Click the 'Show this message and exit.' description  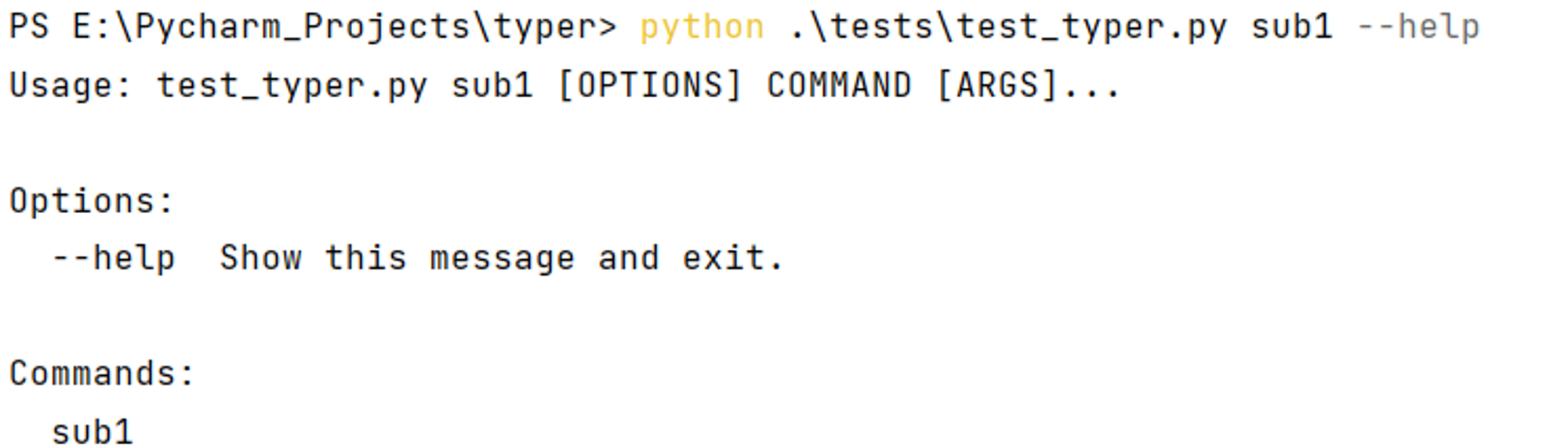click(x=501, y=259)
